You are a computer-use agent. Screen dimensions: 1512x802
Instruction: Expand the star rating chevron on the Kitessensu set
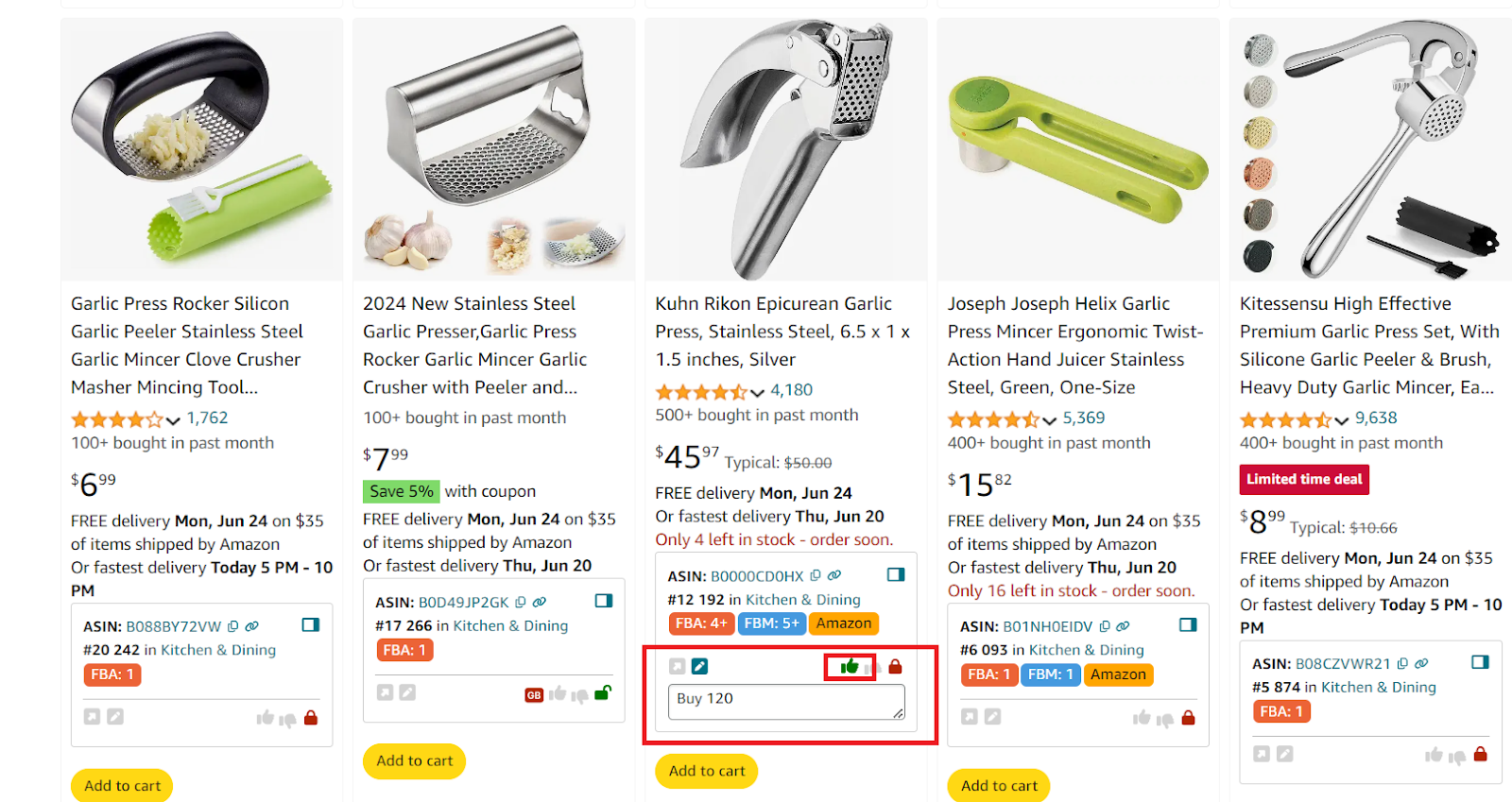(1344, 418)
